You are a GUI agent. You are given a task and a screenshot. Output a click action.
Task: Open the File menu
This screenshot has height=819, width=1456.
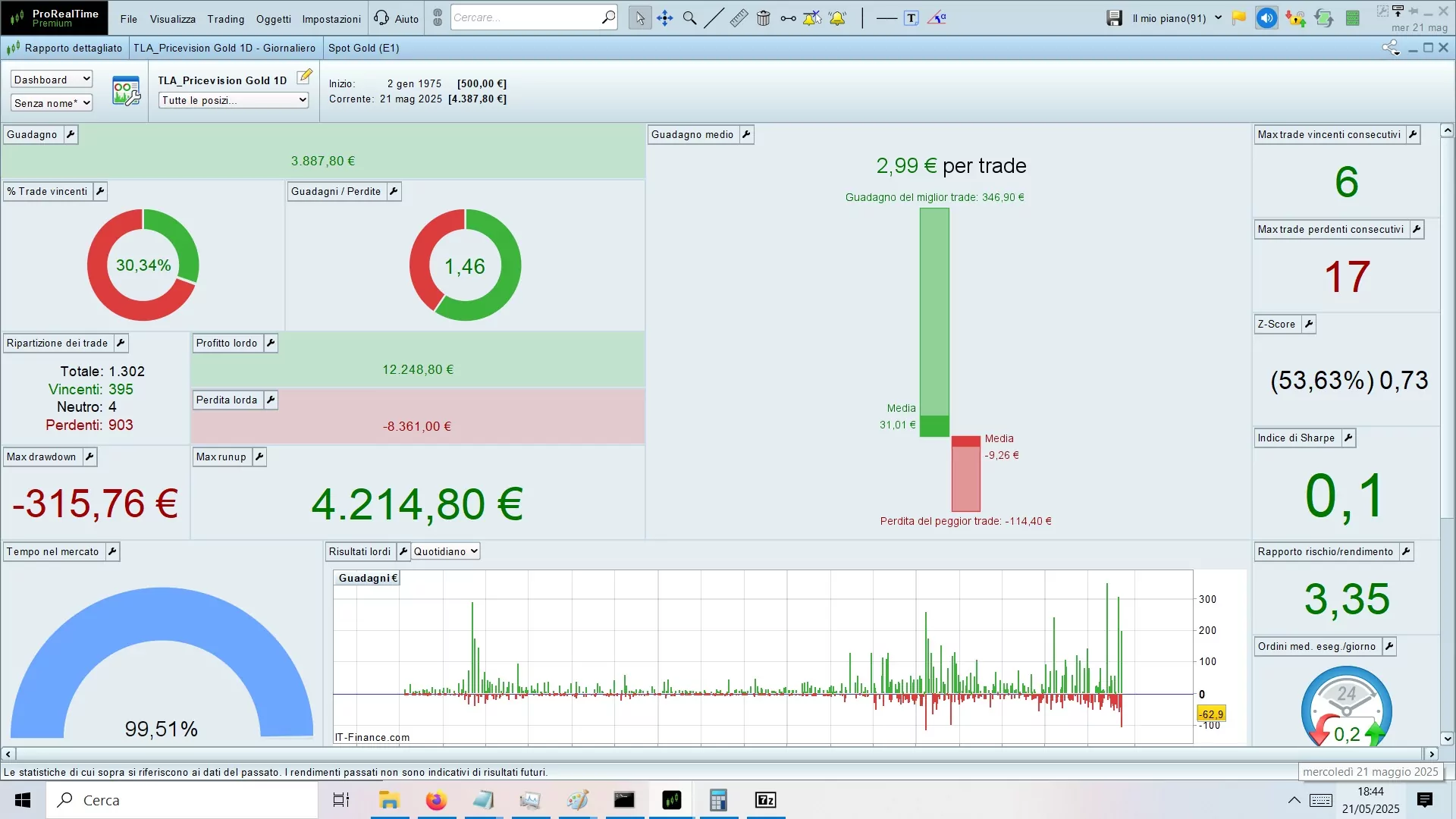[x=129, y=19]
